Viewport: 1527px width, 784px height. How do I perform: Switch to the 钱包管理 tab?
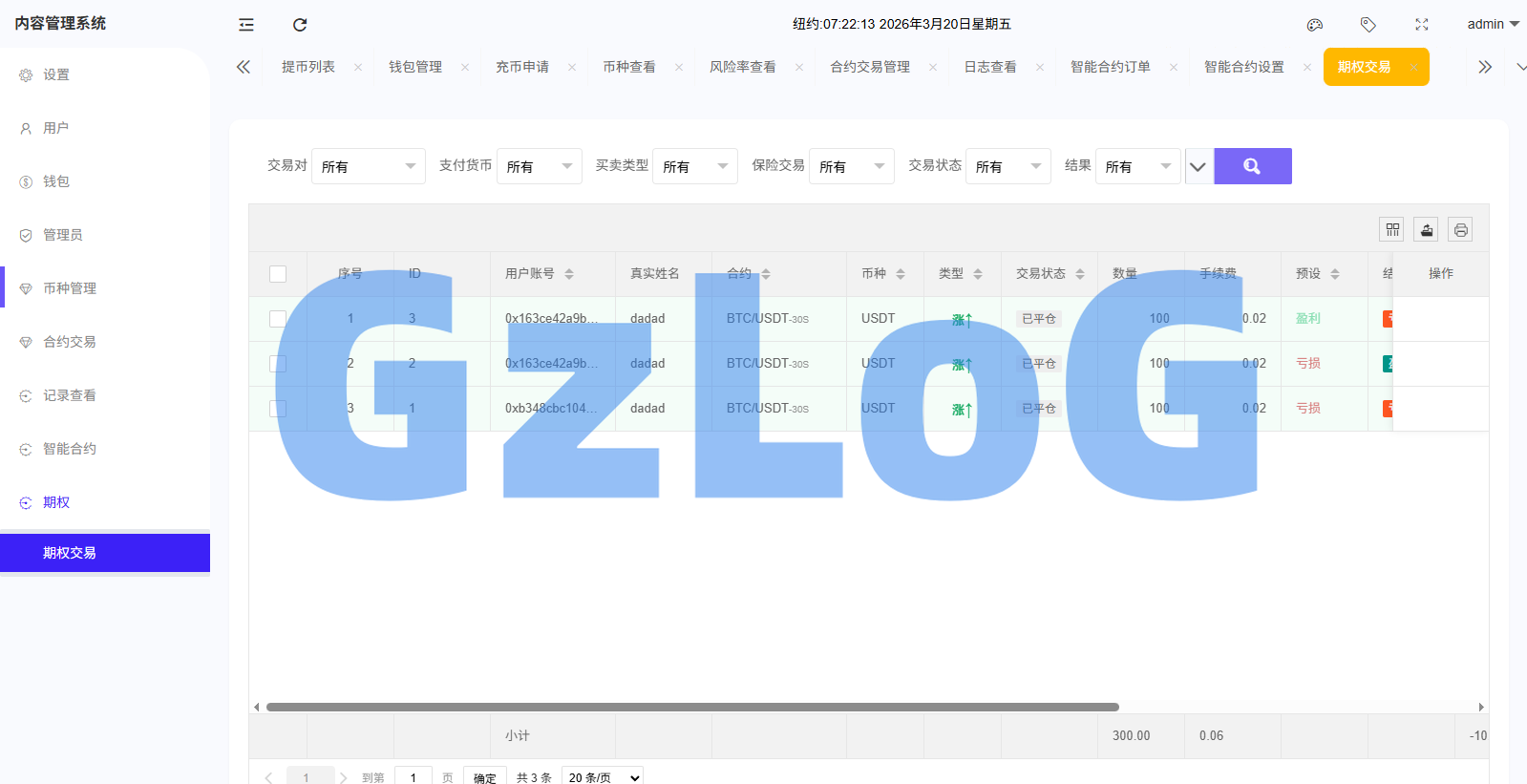click(415, 67)
